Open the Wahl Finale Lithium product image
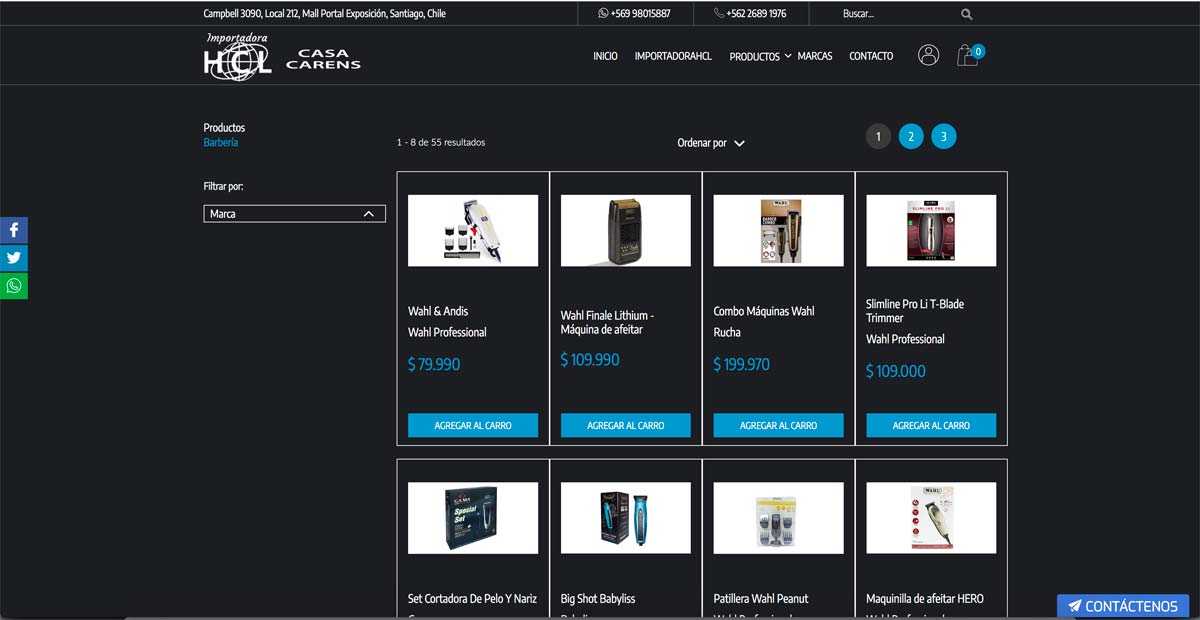Screen dimensions: 1200x620 coord(626,230)
